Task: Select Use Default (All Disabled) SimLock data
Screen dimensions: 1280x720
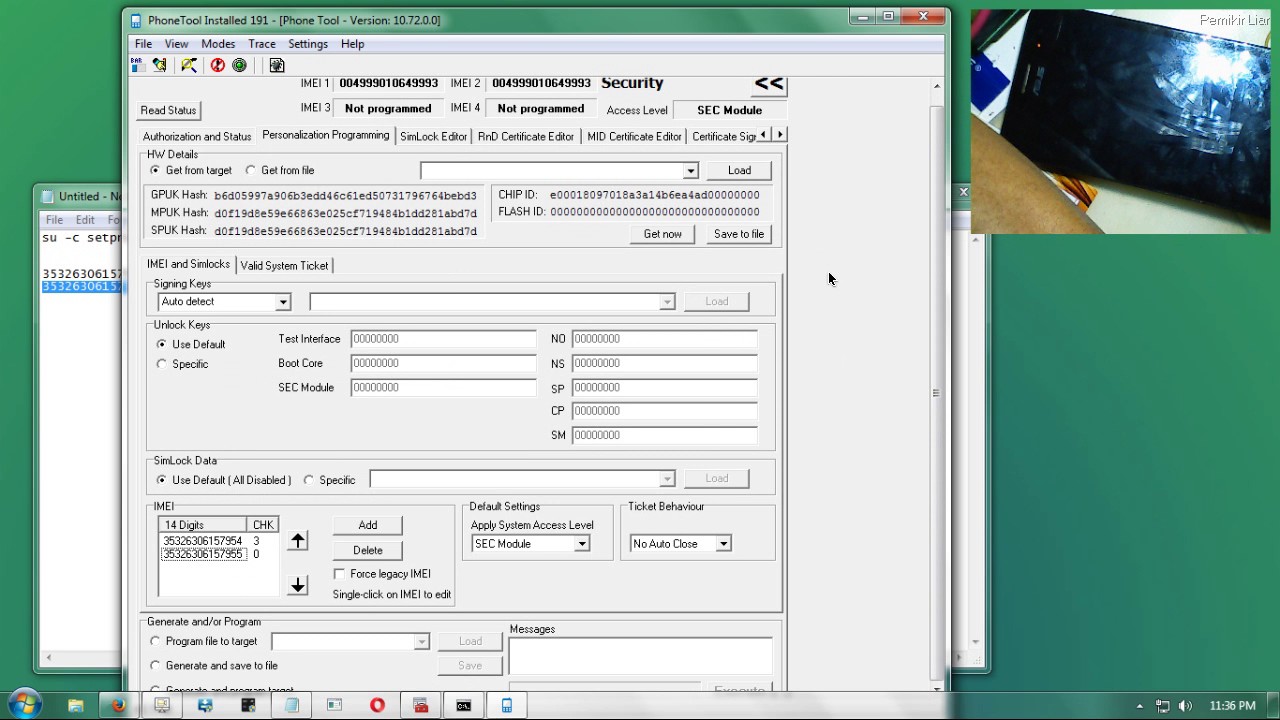Action: 223,480
